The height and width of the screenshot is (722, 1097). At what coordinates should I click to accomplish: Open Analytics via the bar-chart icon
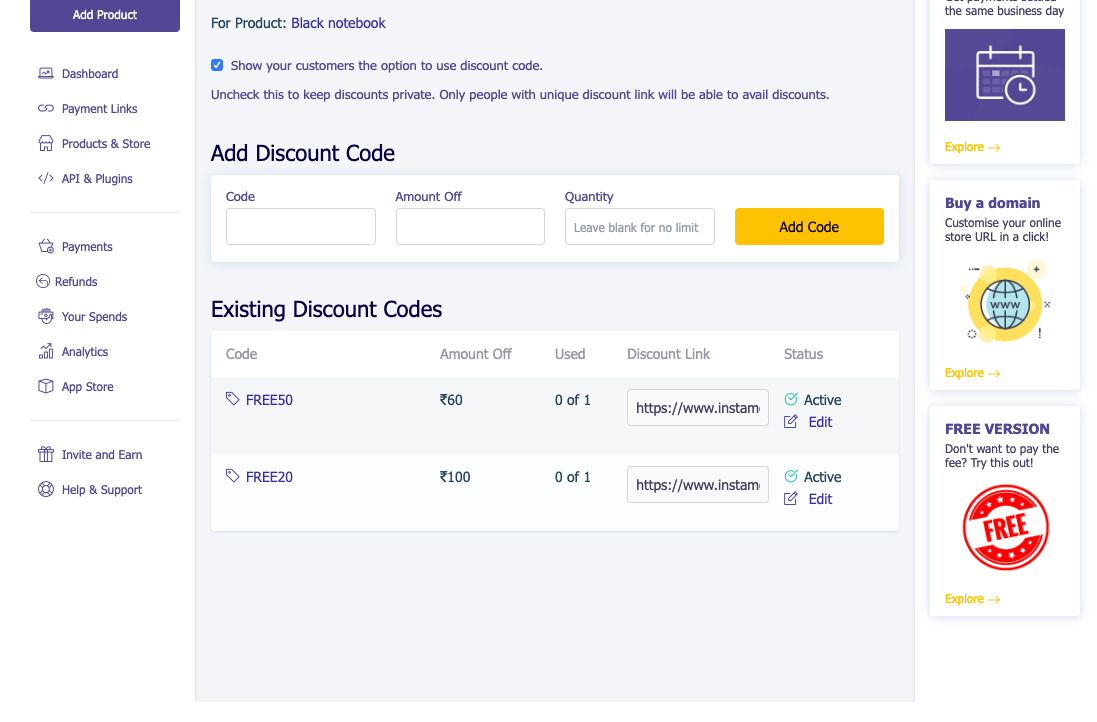(45, 351)
